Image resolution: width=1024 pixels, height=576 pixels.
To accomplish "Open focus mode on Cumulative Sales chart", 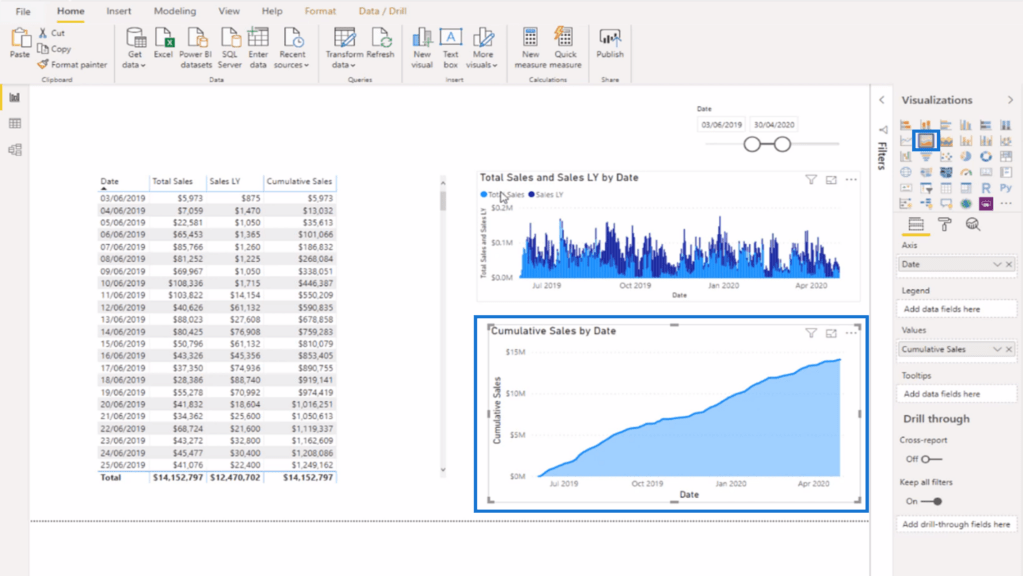I will click(831, 333).
